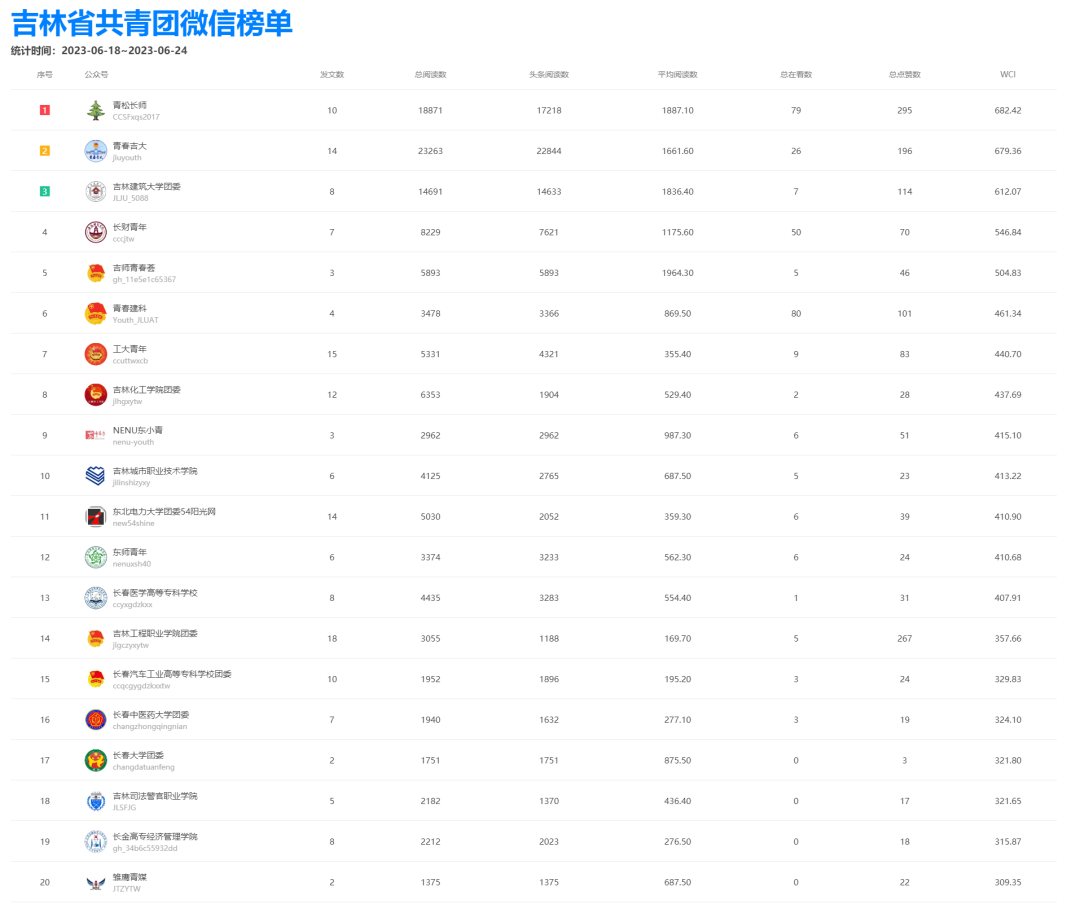Click the green emblem avatar of 东师青年
Screen dimensions: 1080x922
click(x=96, y=557)
